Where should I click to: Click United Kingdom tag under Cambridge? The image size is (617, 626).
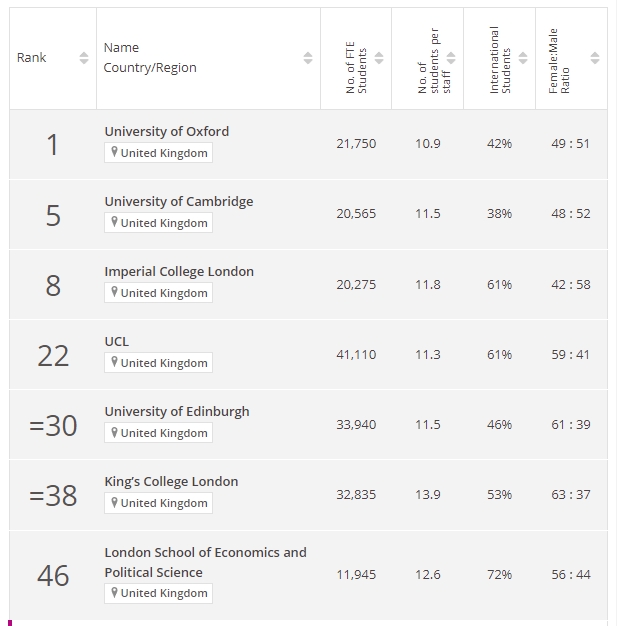coord(159,222)
